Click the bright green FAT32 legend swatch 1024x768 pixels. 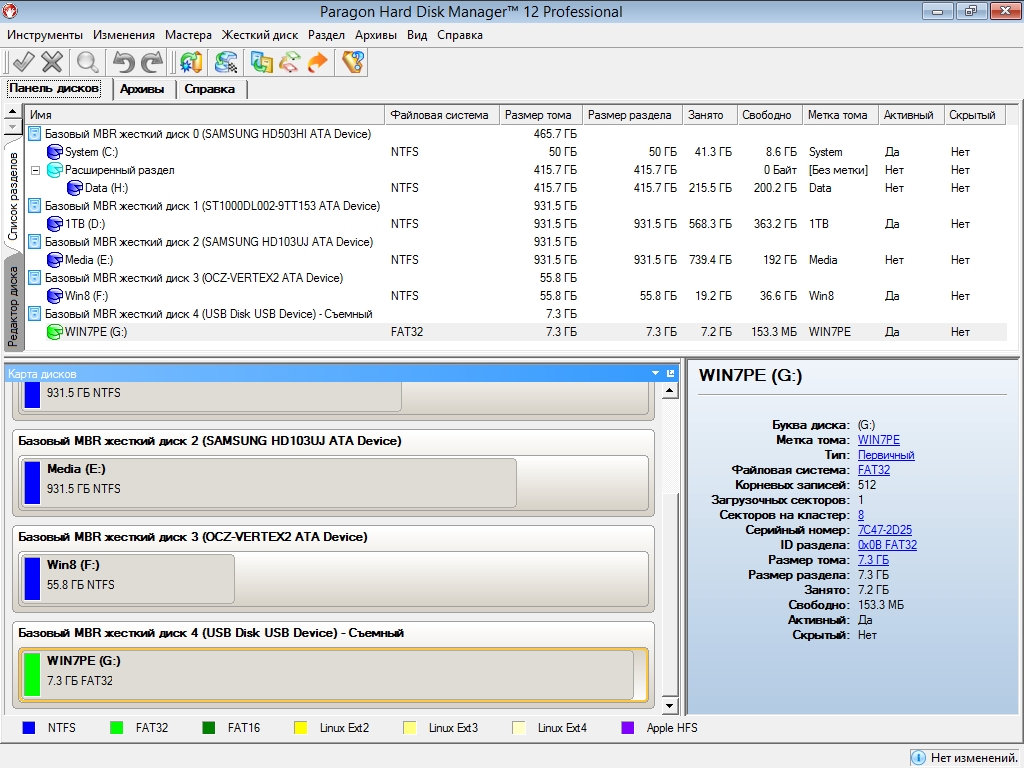(116, 728)
